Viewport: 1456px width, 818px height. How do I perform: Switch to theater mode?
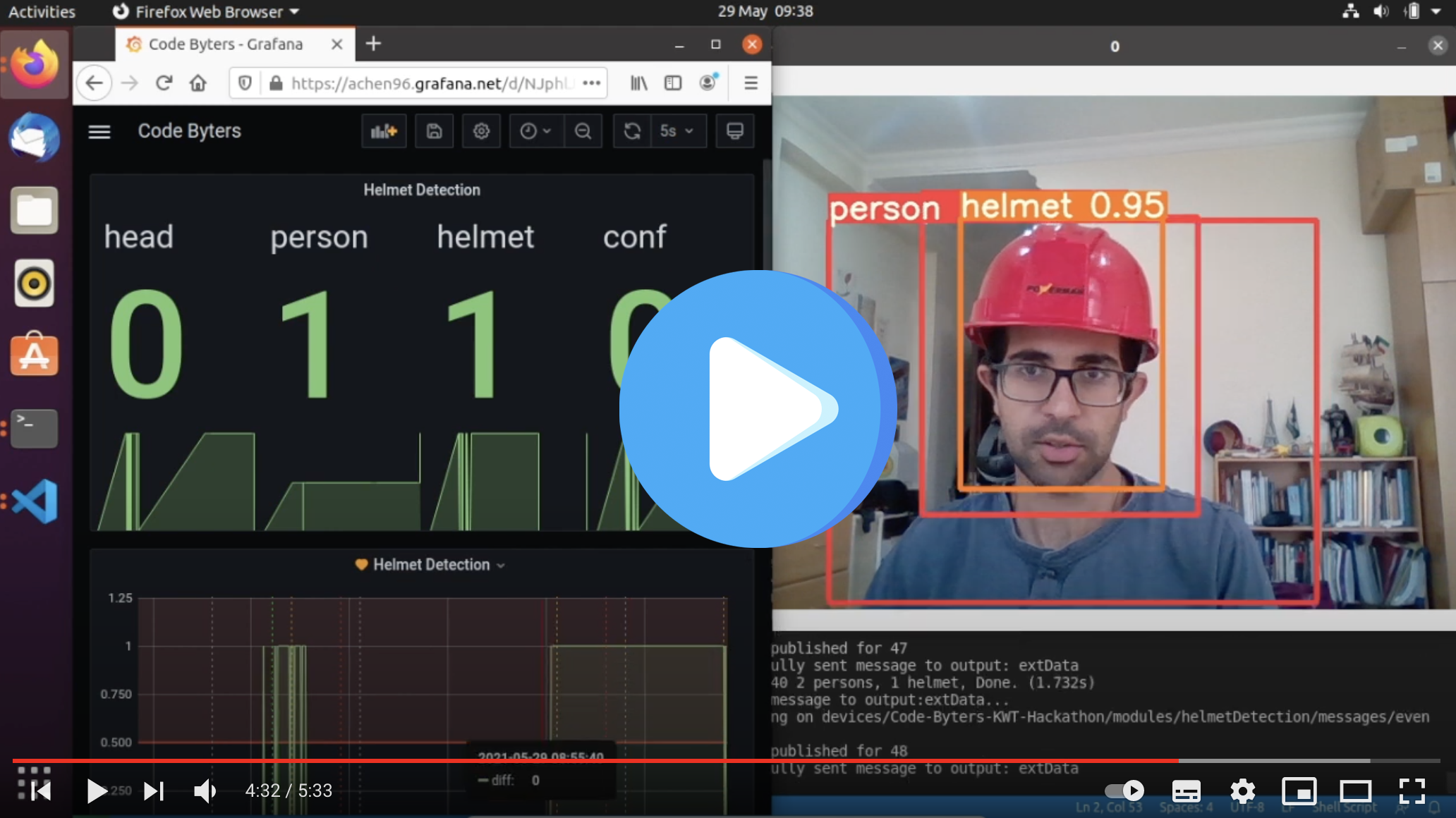point(1355,791)
